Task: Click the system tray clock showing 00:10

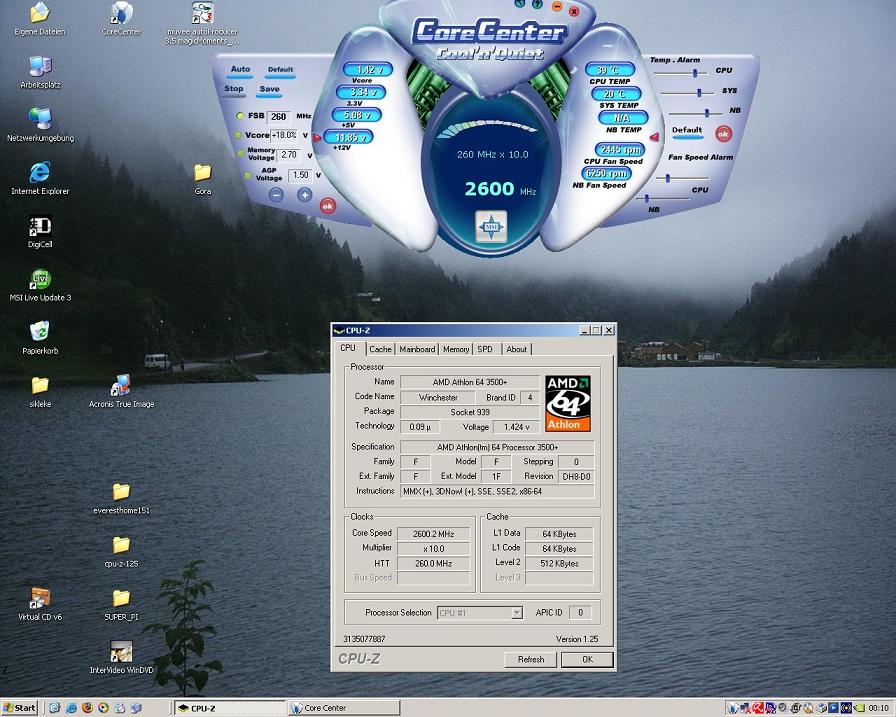Action: point(879,708)
